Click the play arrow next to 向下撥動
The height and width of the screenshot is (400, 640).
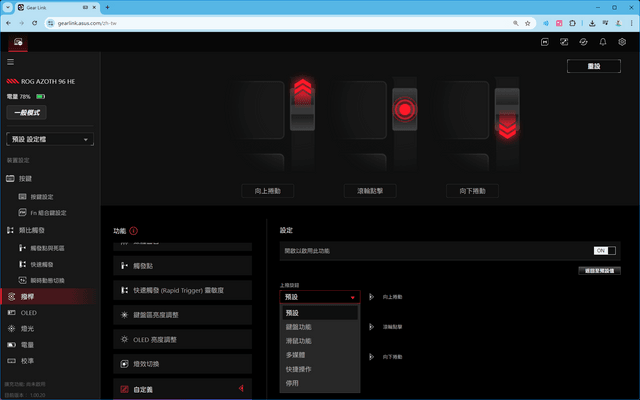371,357
